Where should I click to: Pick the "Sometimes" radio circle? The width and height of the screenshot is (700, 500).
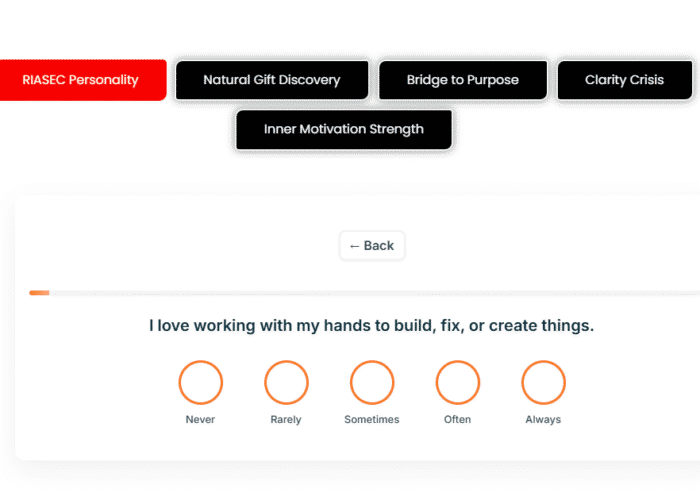(x=372, y=382)
